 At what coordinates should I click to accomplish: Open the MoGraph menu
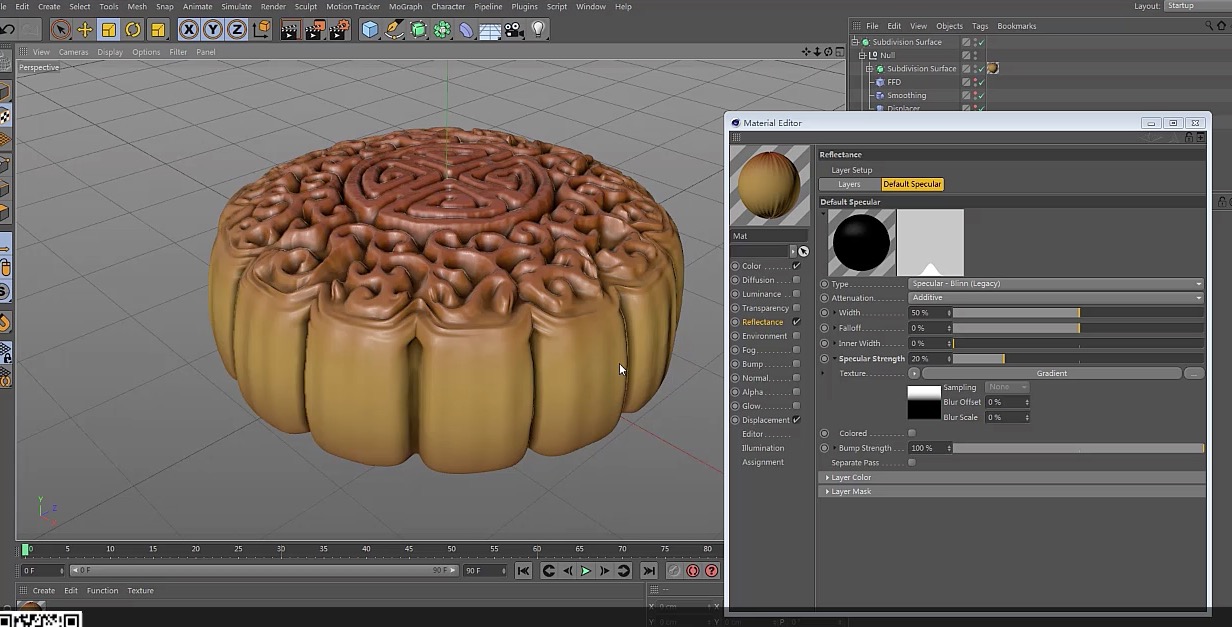(x=405, y=6)
